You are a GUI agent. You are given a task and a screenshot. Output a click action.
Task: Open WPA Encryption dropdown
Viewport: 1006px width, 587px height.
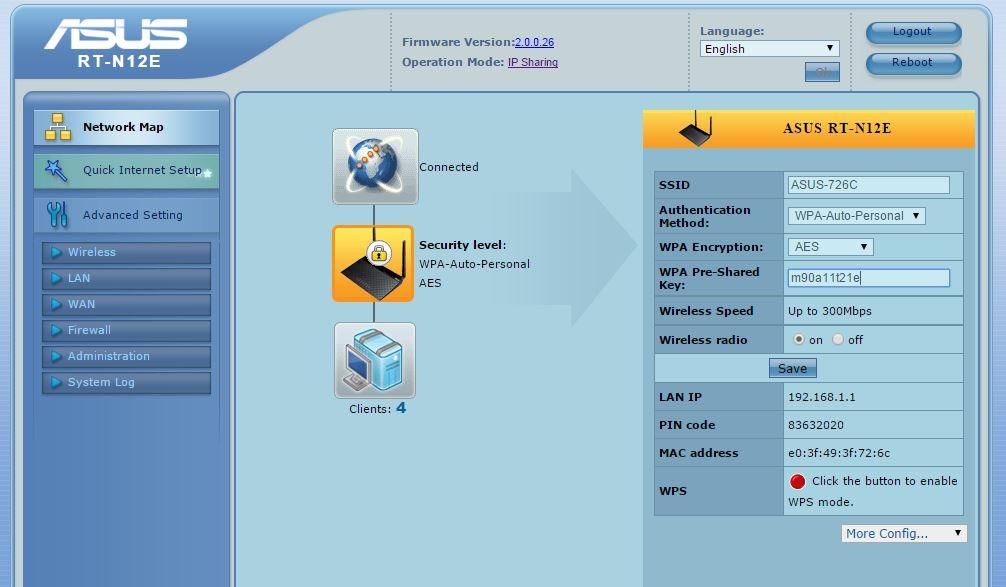pyautogui.click(x=830, y=246)
